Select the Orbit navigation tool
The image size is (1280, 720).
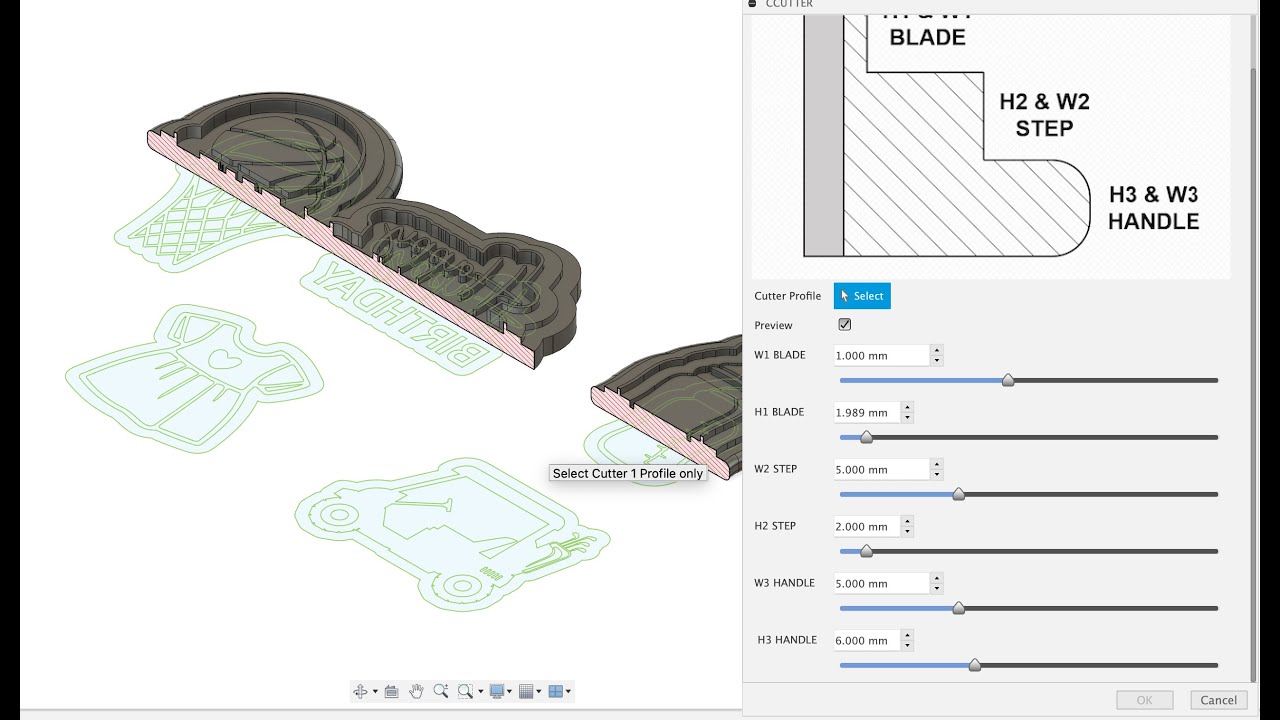click(360, 691)
